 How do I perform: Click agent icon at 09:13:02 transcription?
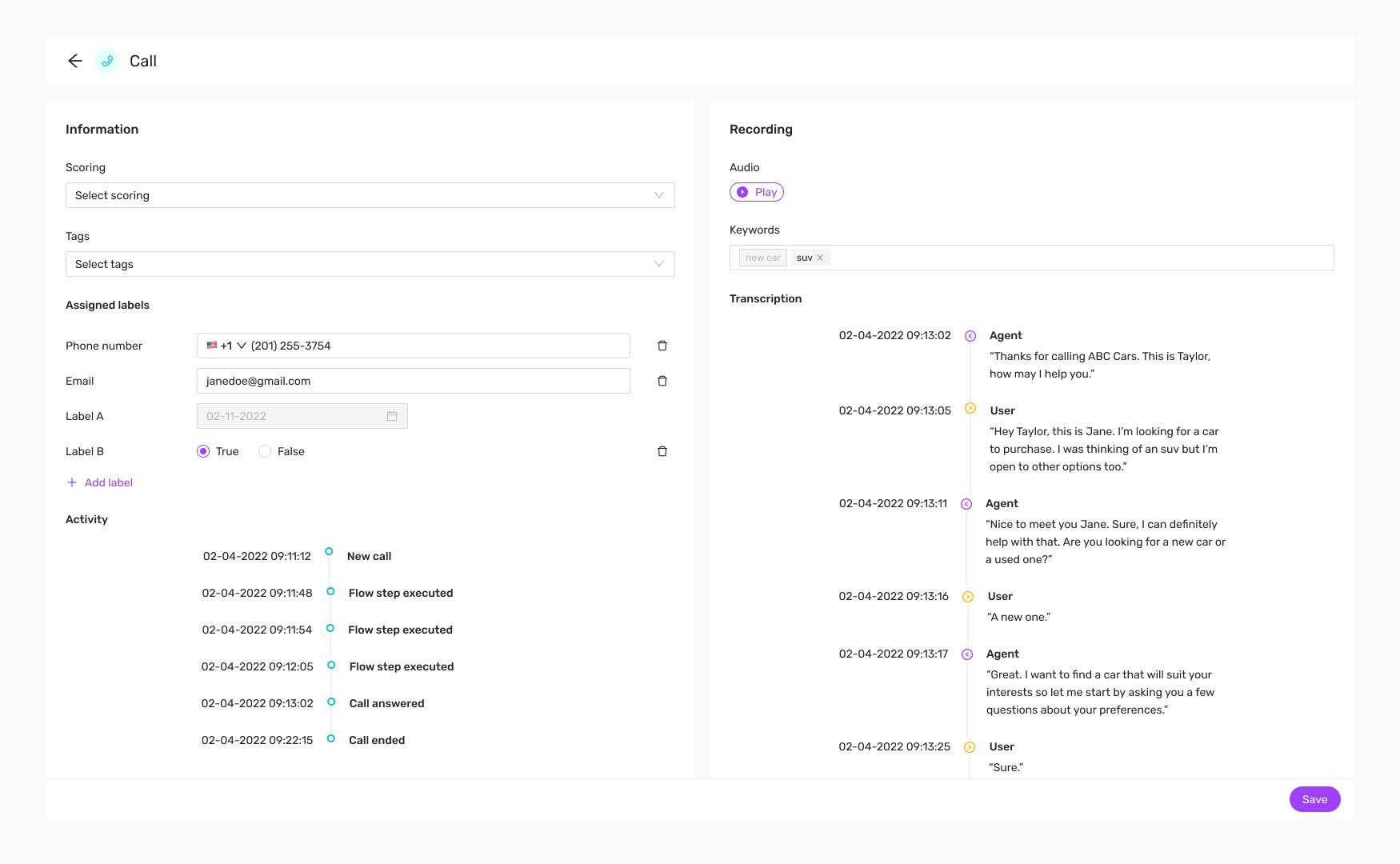coord(970,336)
